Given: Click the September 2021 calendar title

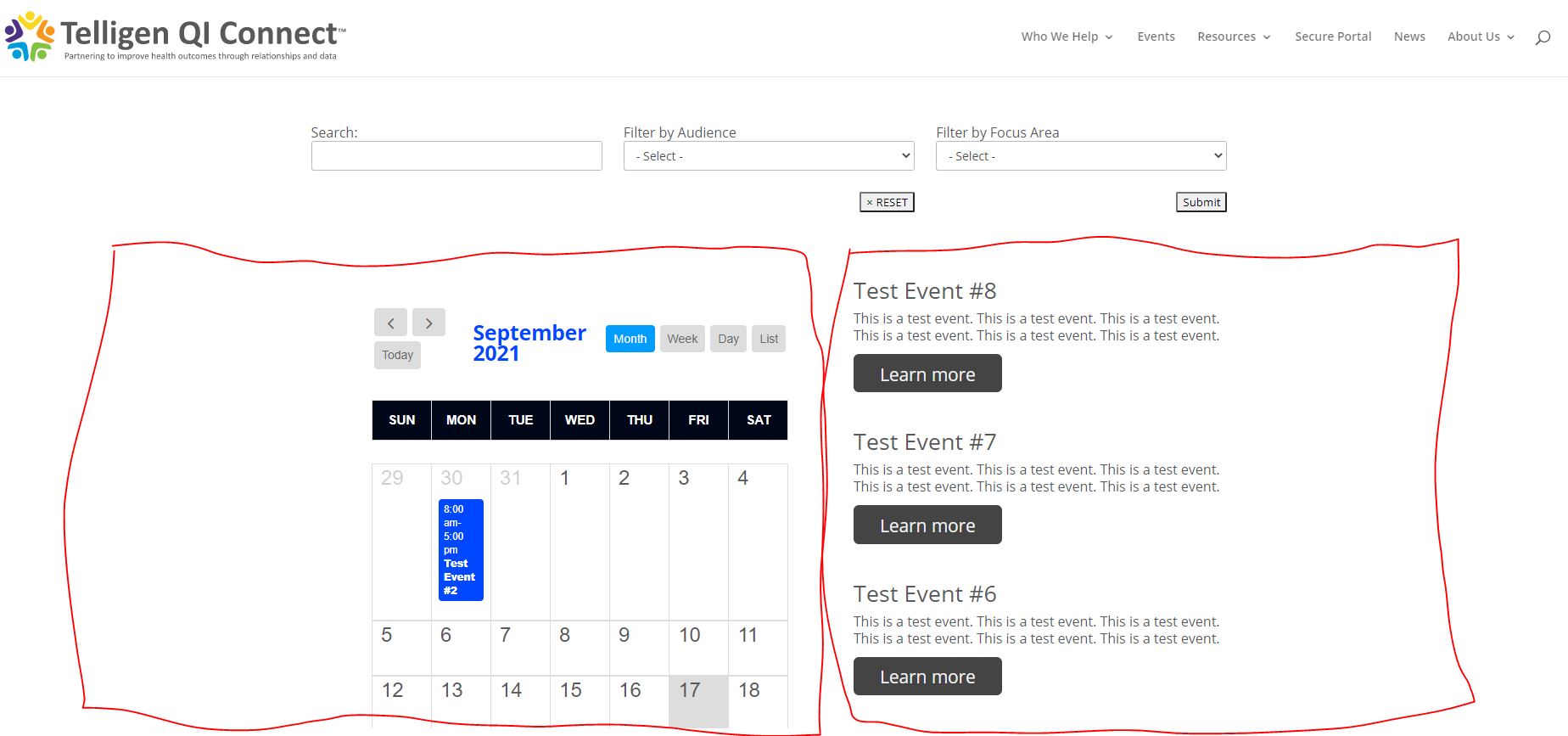Looking at the screenshot, I should [529, 343].
